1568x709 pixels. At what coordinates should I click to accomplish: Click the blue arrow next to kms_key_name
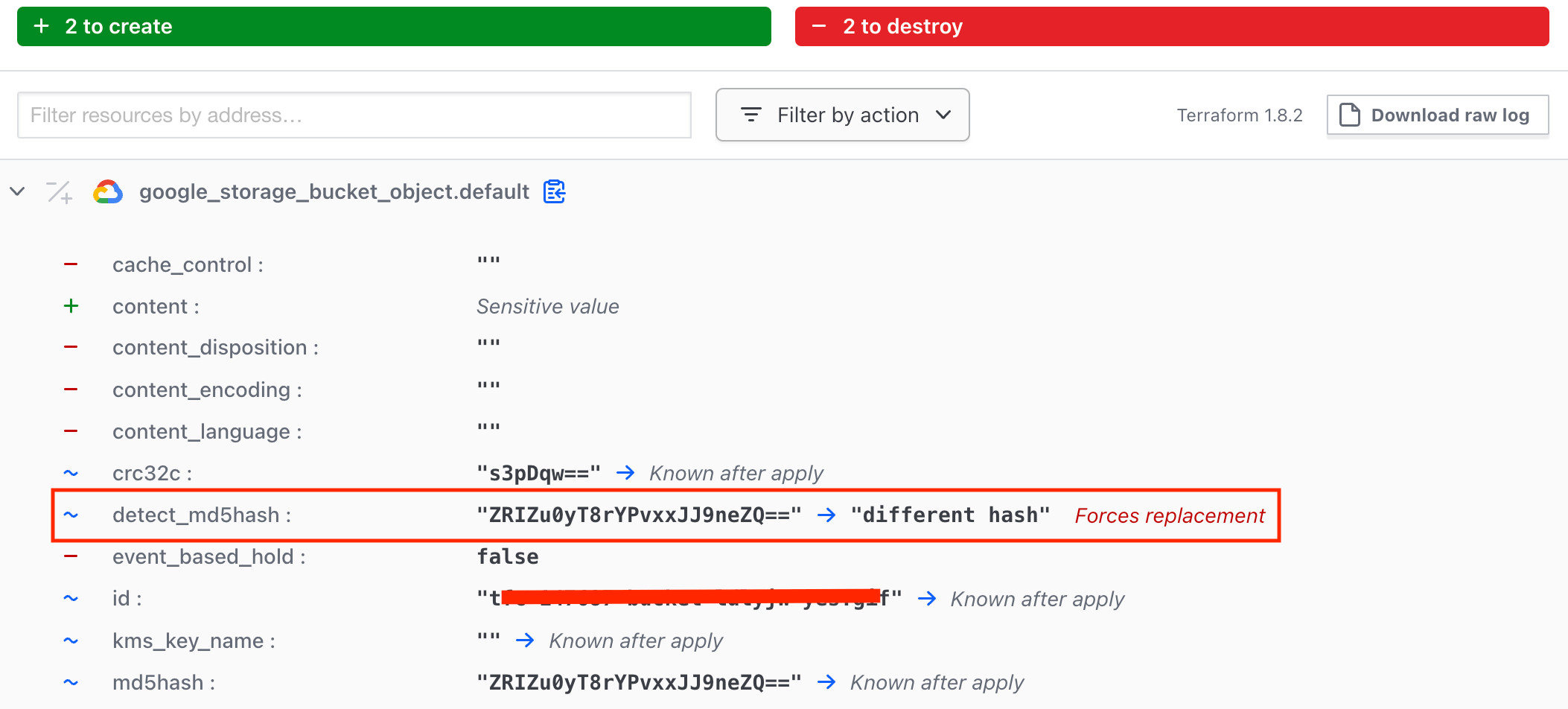click(x=526, y=640)
